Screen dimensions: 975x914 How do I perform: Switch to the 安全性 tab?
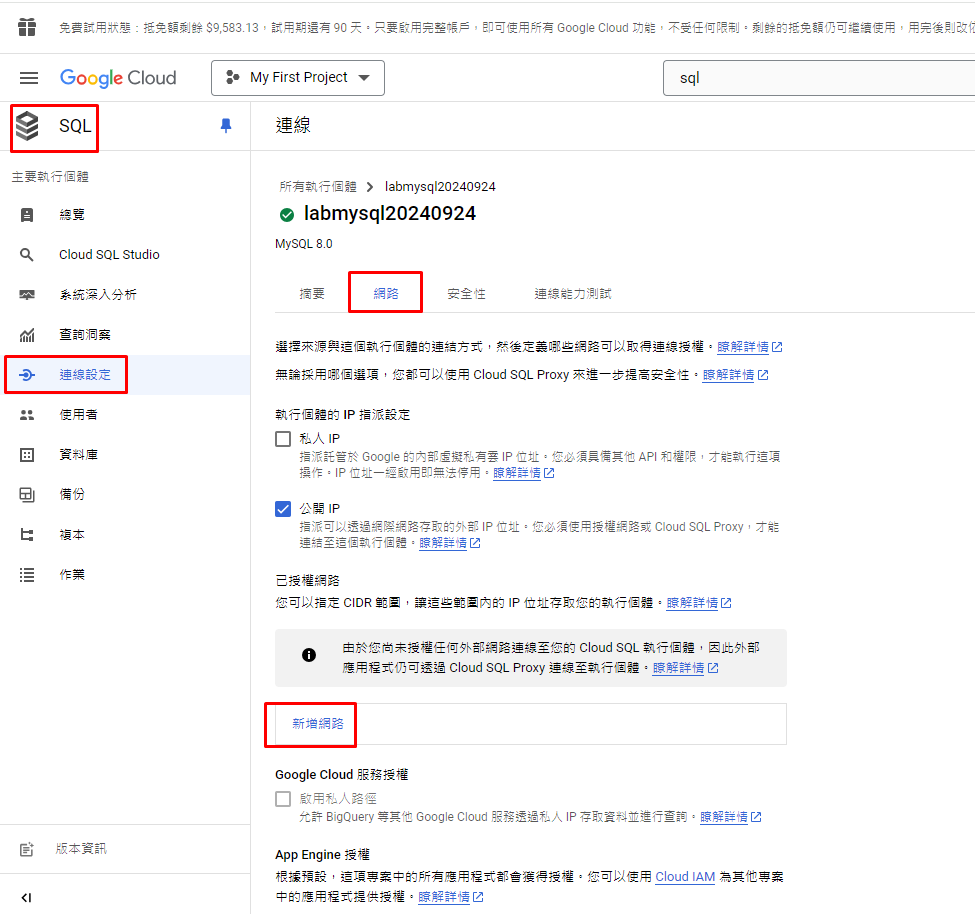point(466,293)
